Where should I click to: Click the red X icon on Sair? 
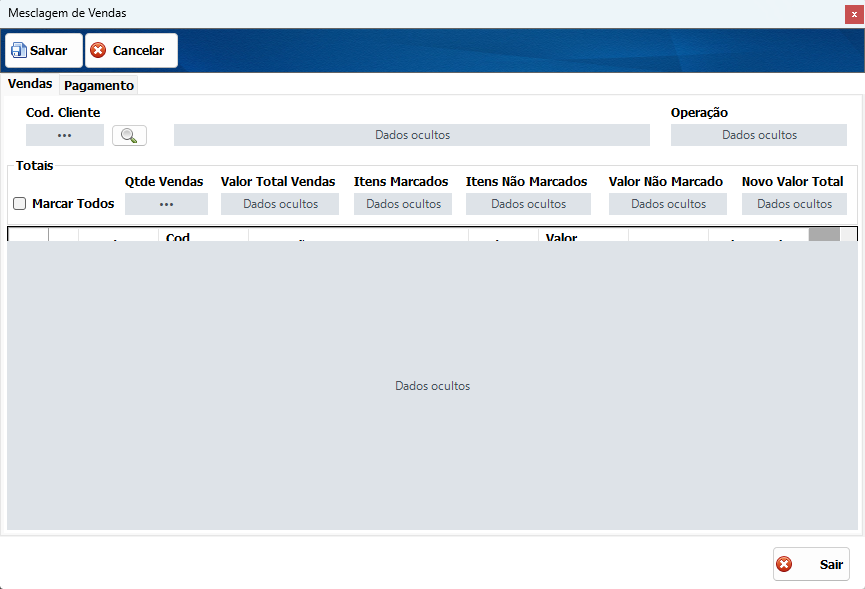(784, 564)
